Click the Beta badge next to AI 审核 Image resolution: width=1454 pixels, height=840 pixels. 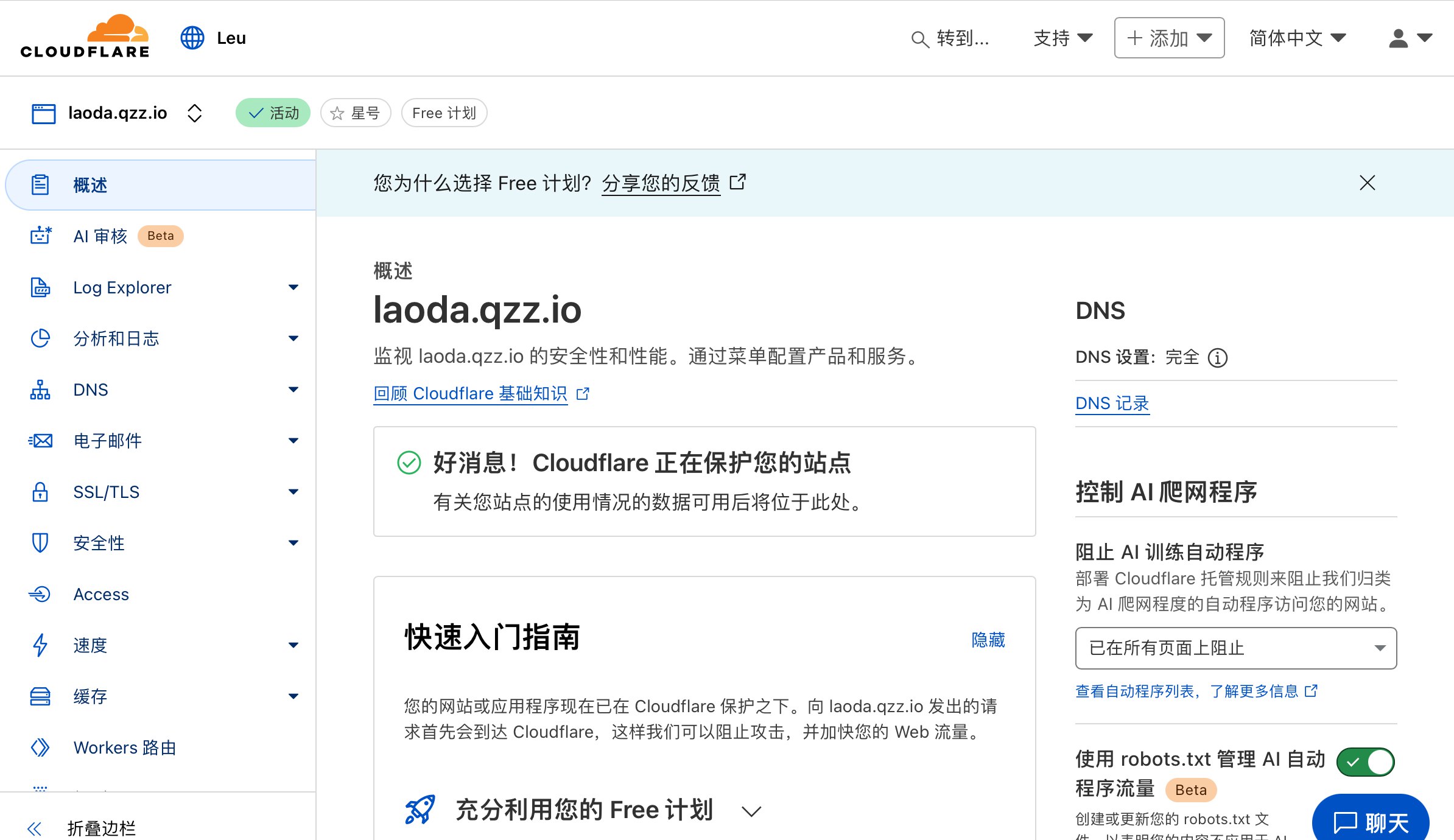pyautogui.click(x=161, y=236)
